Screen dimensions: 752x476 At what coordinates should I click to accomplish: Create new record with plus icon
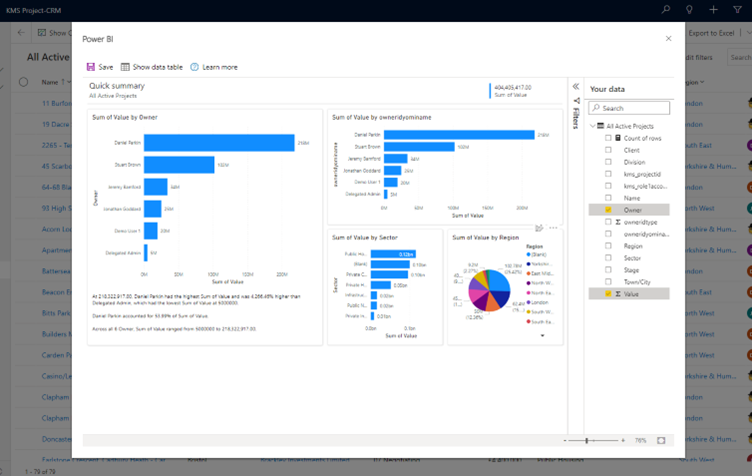(713, 10)
